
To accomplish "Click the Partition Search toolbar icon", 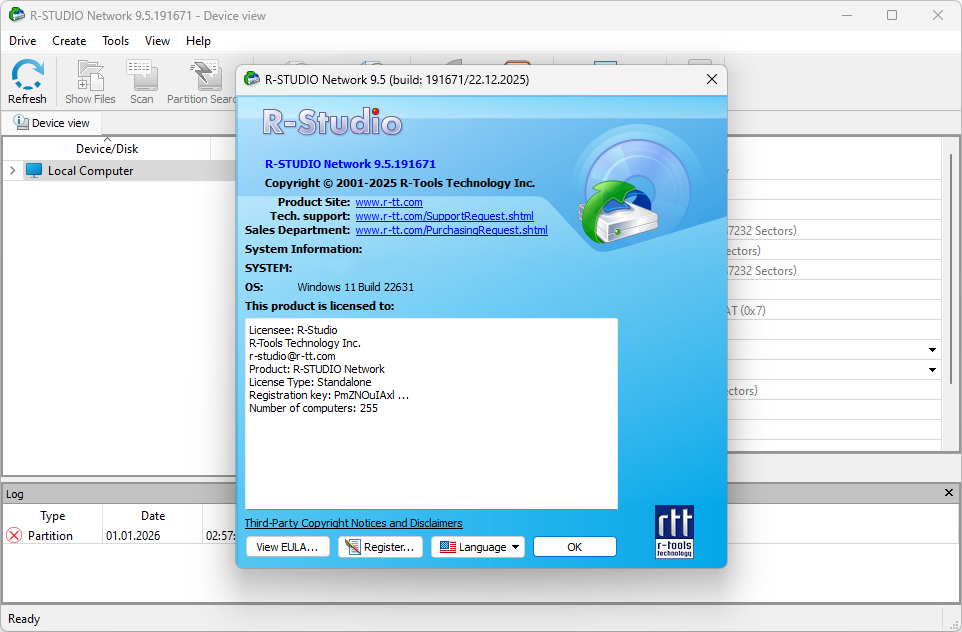I will point(205,75).
